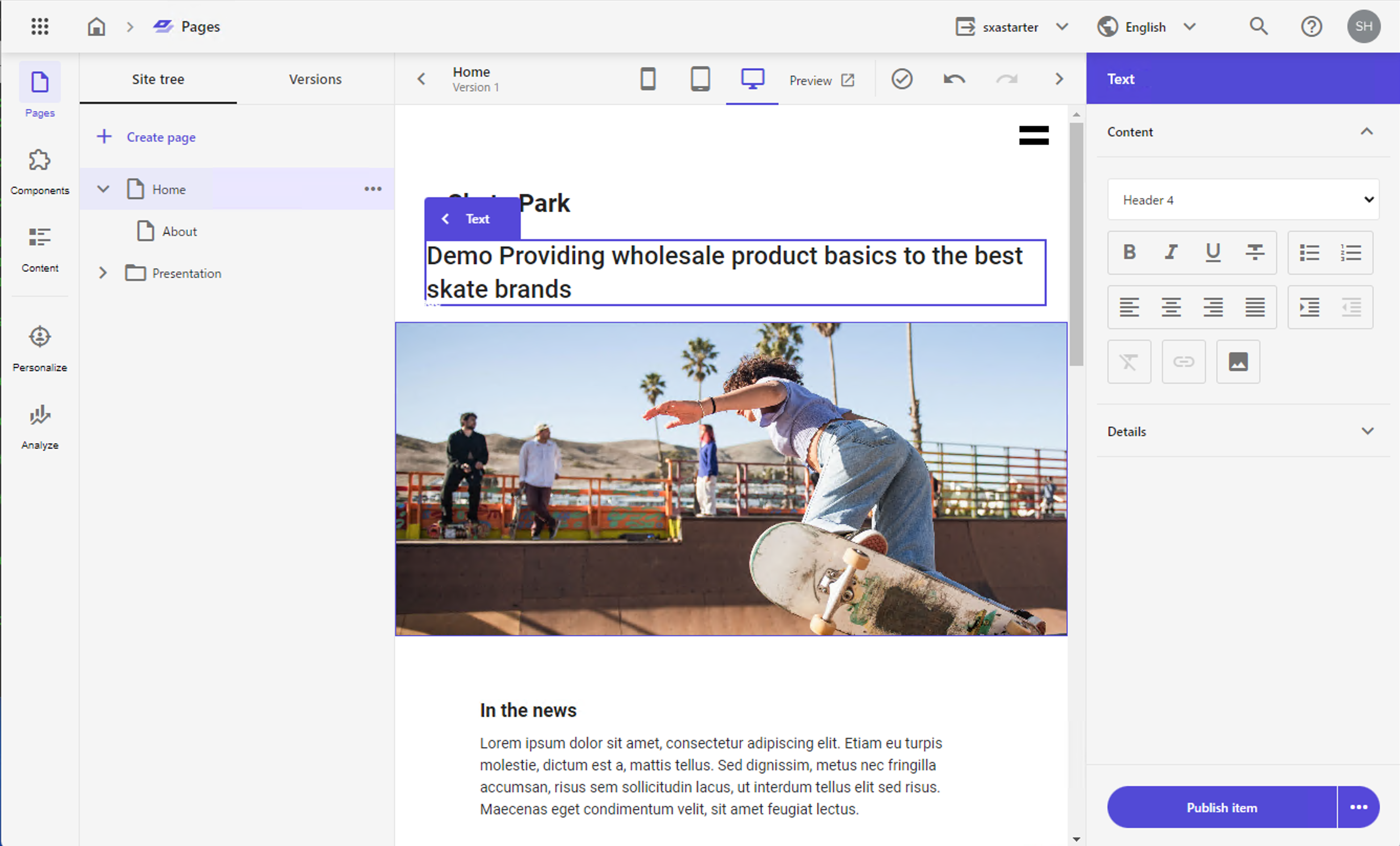Align text right
Viewport: 1400px width, 846px height.
[1212, 307]
